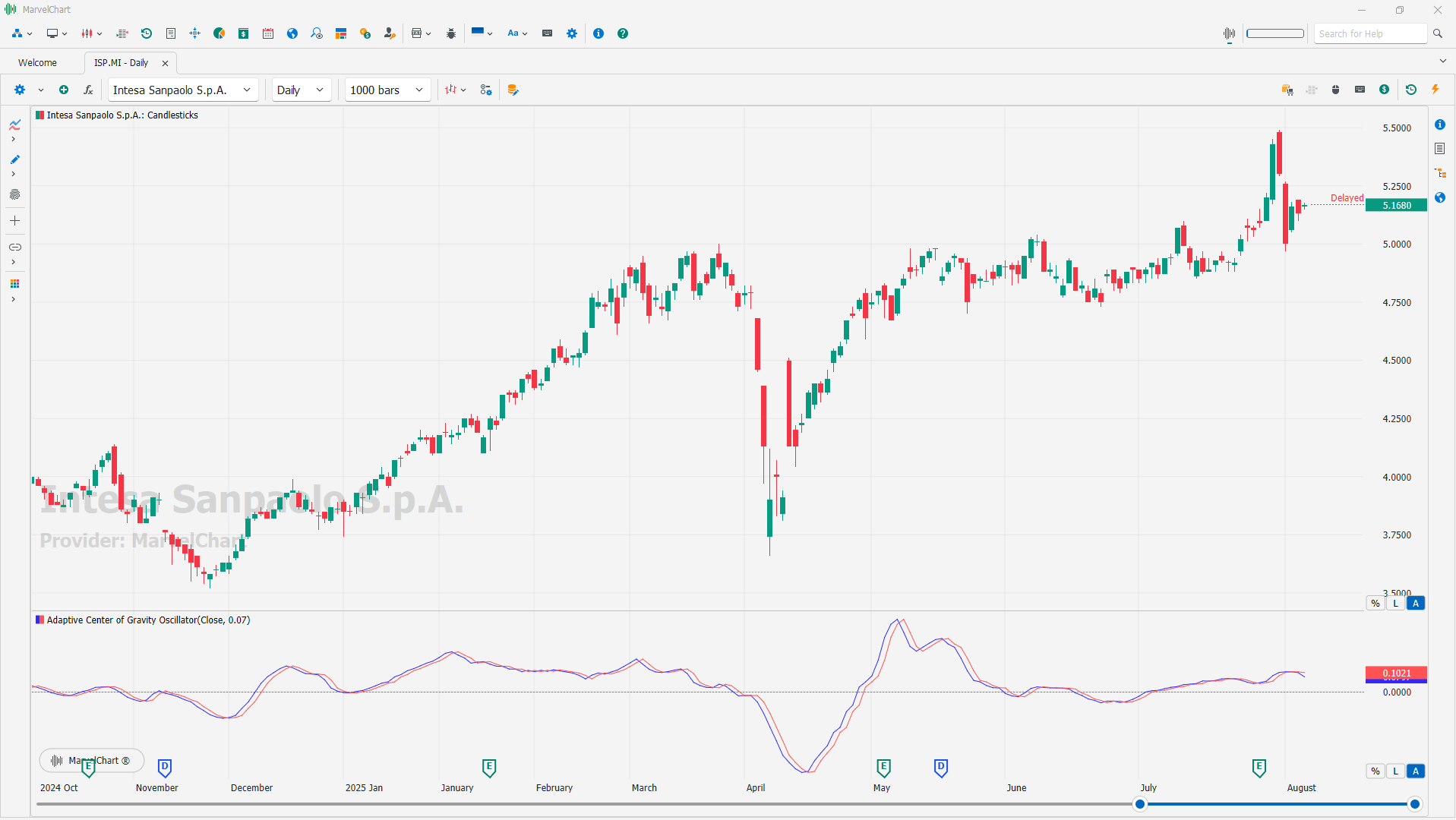The width and height of the screenshot is (1456, 820).
Task: Click the orange-blue layout panels icon
Action: pyautogui.click(x=341, y=33)
